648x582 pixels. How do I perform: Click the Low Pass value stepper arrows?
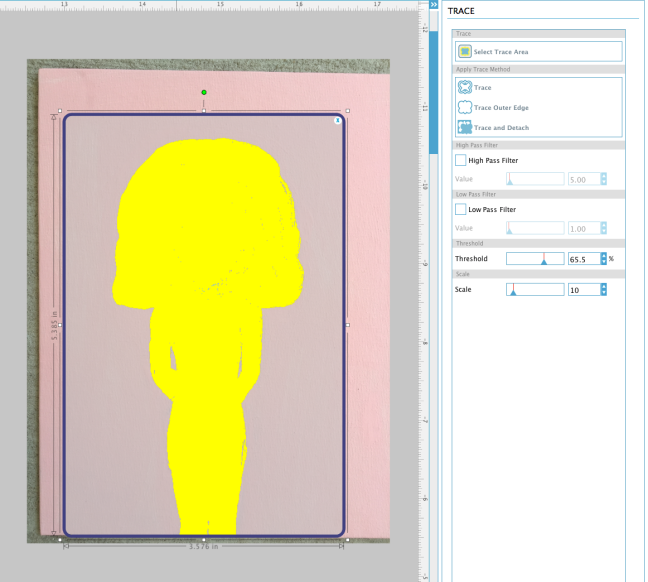point(604,229)
